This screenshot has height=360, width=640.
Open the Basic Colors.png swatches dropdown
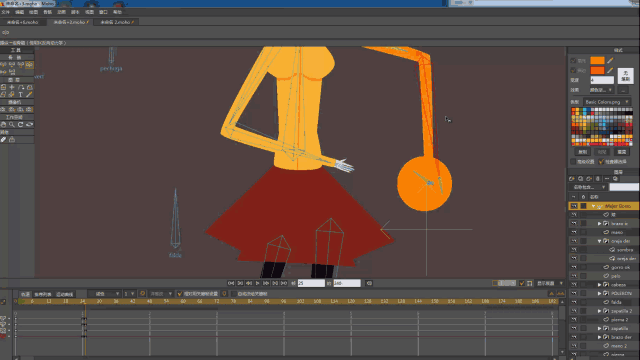(606, 102)
